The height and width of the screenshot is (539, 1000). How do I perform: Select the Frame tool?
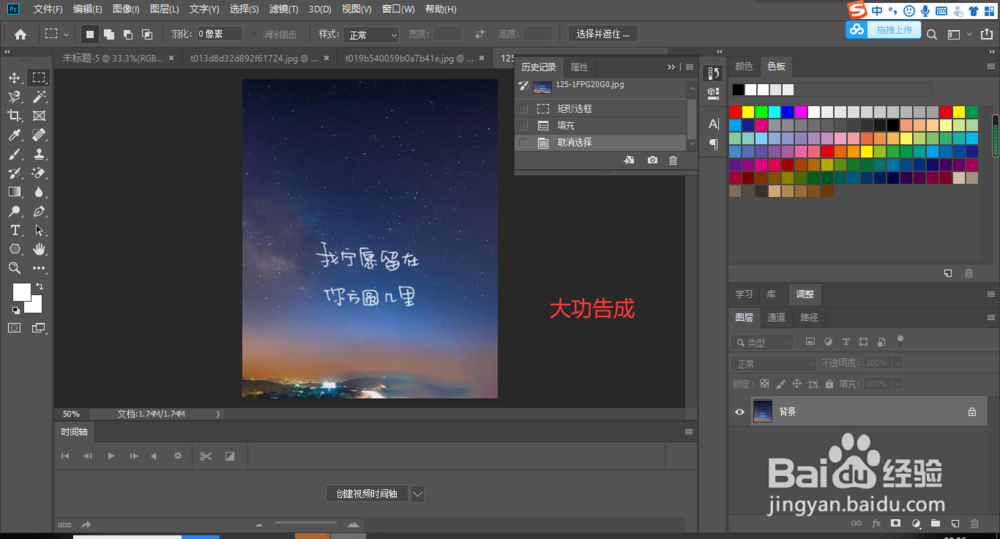39,116
